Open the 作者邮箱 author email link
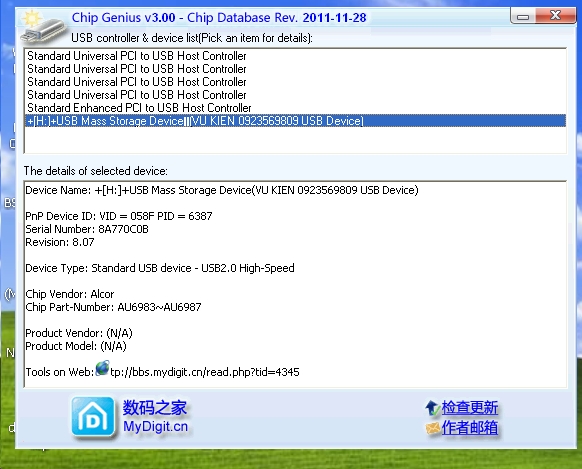Image resolution: width=582 pixels, height=469 pixels. (x=470, y=427)
